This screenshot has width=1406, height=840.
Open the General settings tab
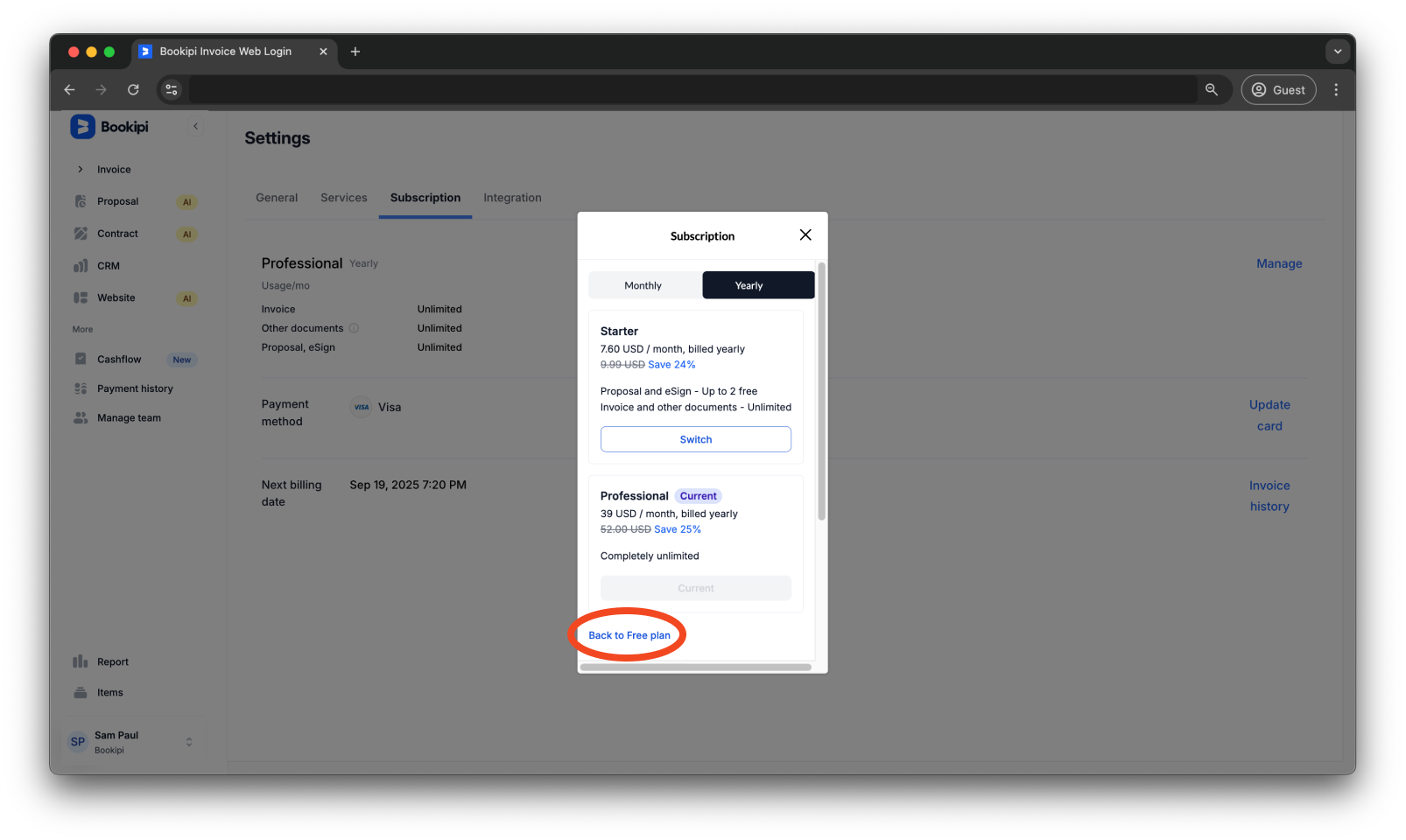click(277, 198)
